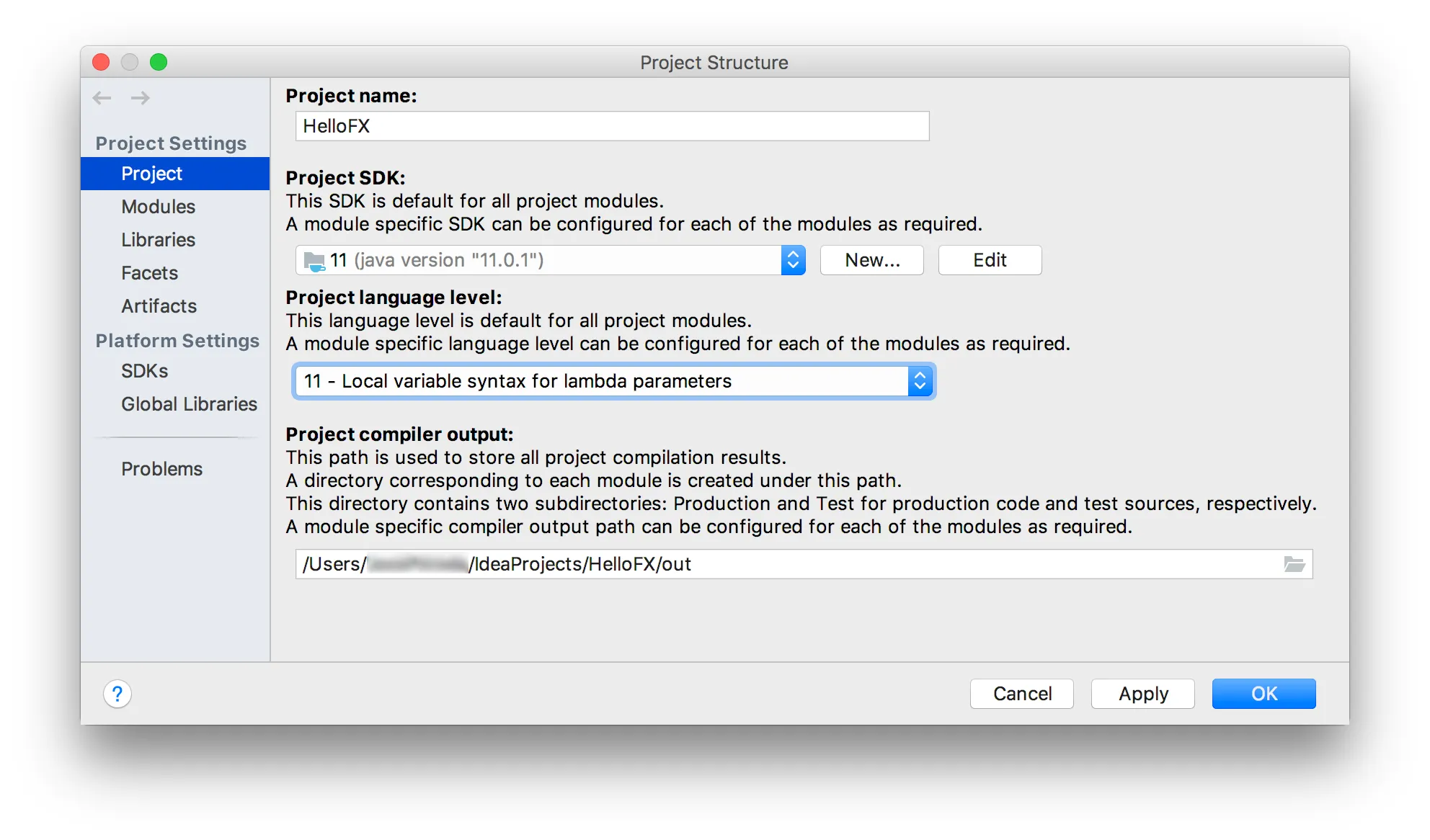Click the compiler output path field
The height and width of the screenshot is (840, 1430).
[804, 564]
